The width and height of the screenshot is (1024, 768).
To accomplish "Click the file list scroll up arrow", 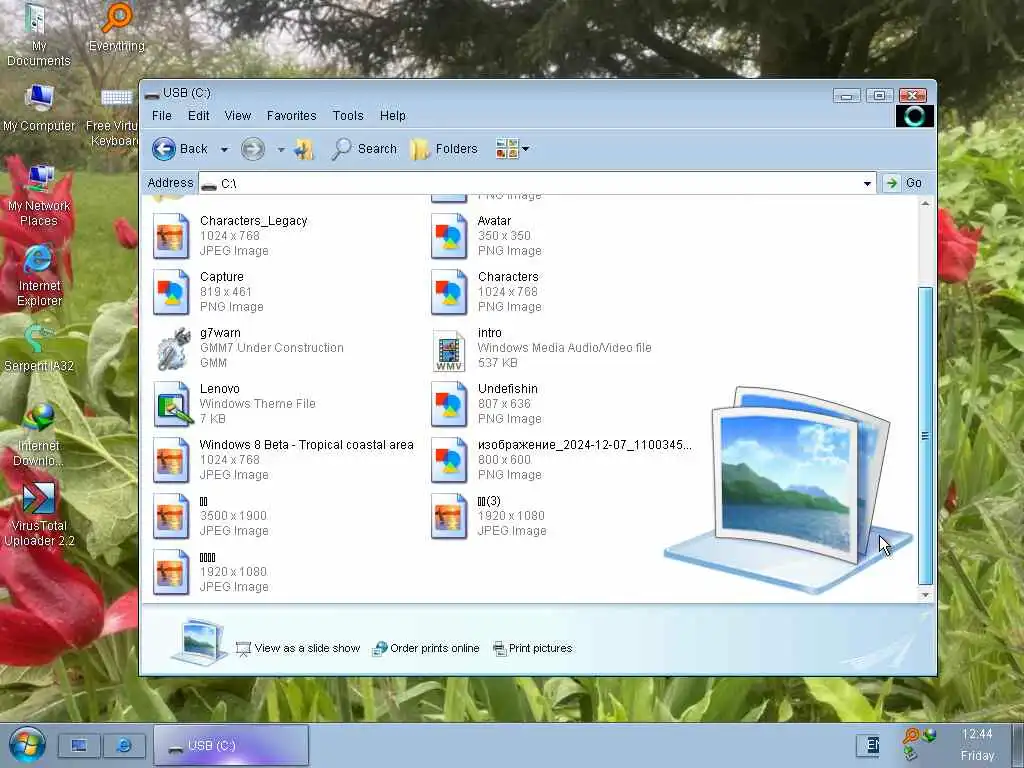I will pyautogui.click(x=925, y=204).
